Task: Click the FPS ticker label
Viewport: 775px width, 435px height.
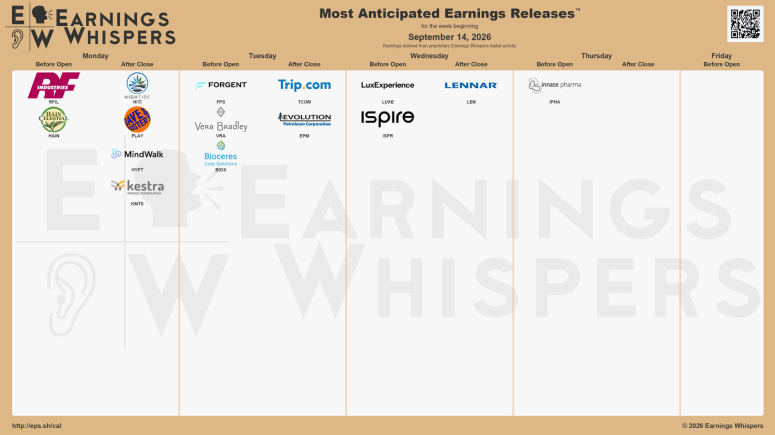Action: 221,102
